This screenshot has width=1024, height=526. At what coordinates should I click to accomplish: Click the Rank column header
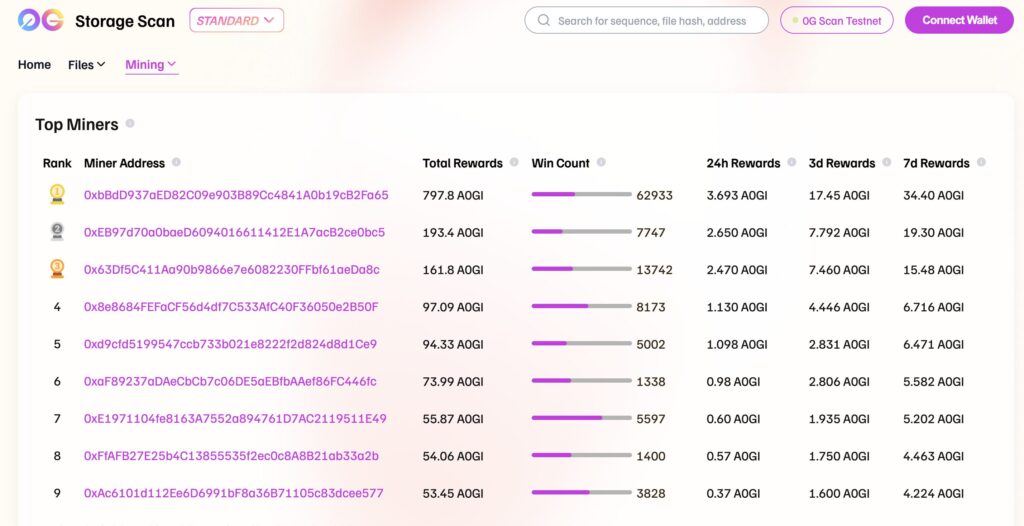[x=57, y=163]
